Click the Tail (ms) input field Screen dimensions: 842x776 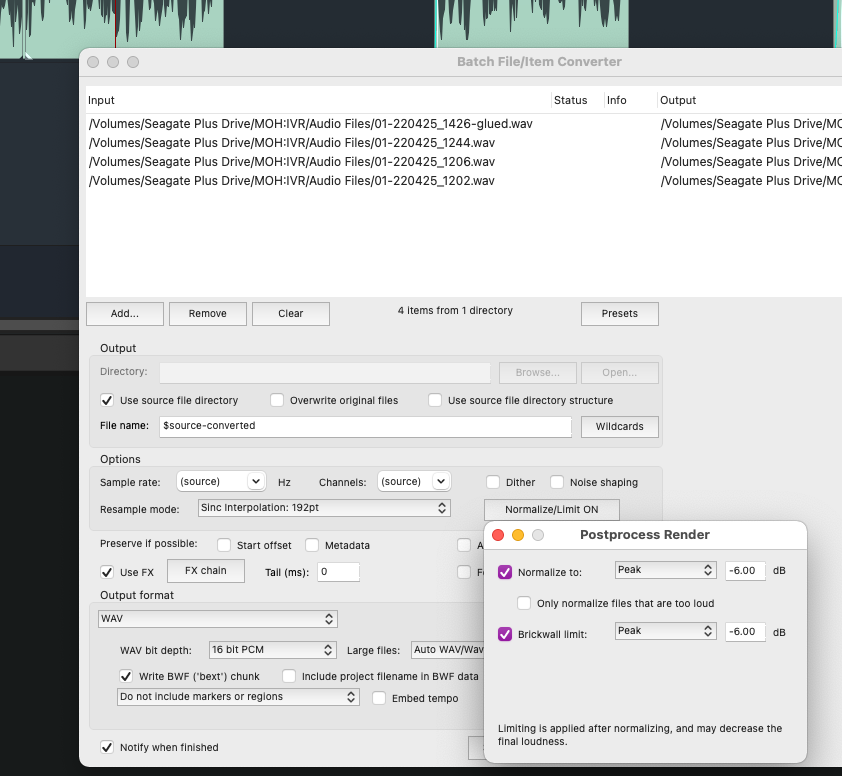pos(339,572)
